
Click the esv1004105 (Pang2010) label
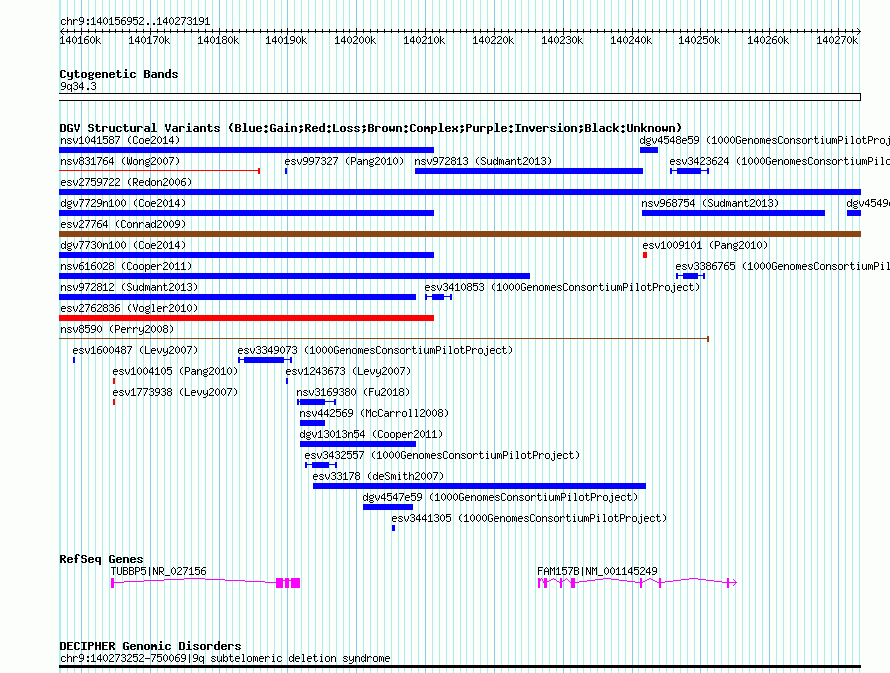click(175, 371)
